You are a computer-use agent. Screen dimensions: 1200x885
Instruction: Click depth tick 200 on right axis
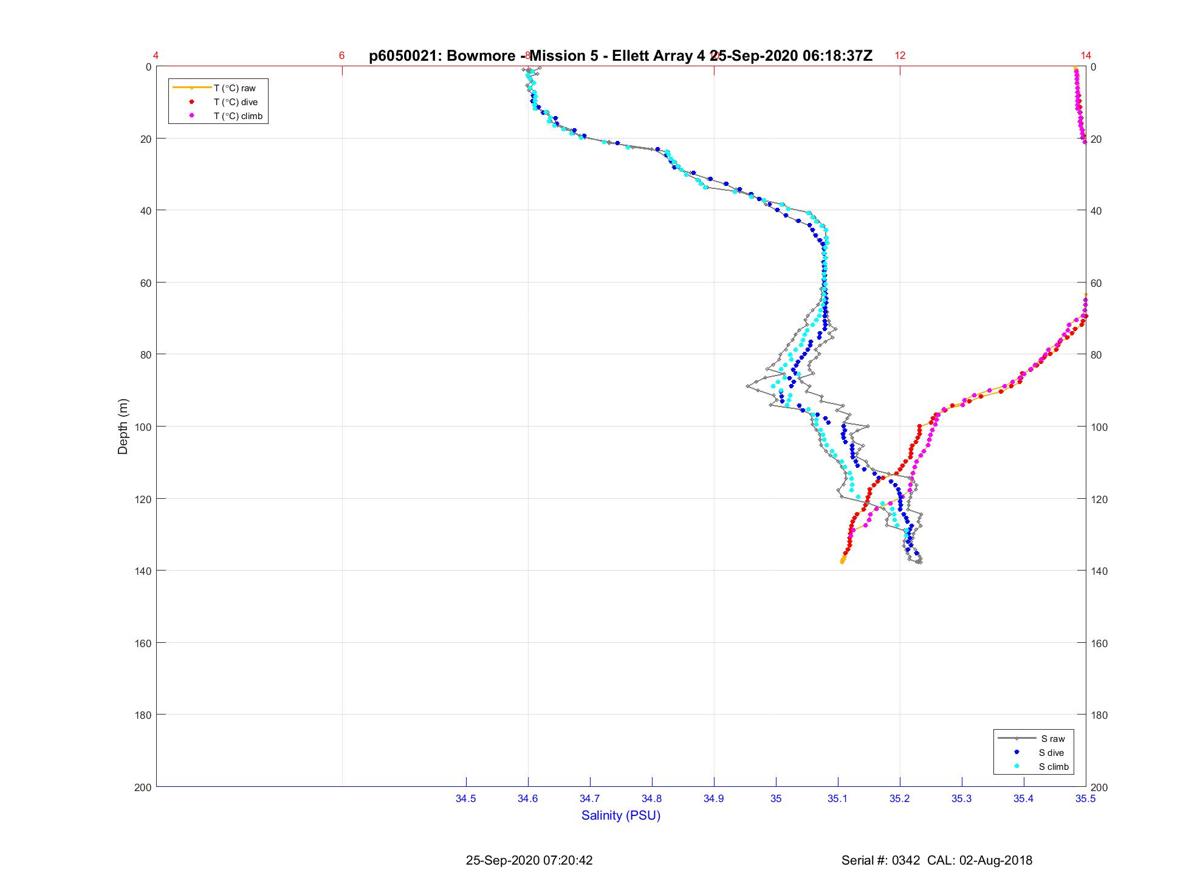1100,787
